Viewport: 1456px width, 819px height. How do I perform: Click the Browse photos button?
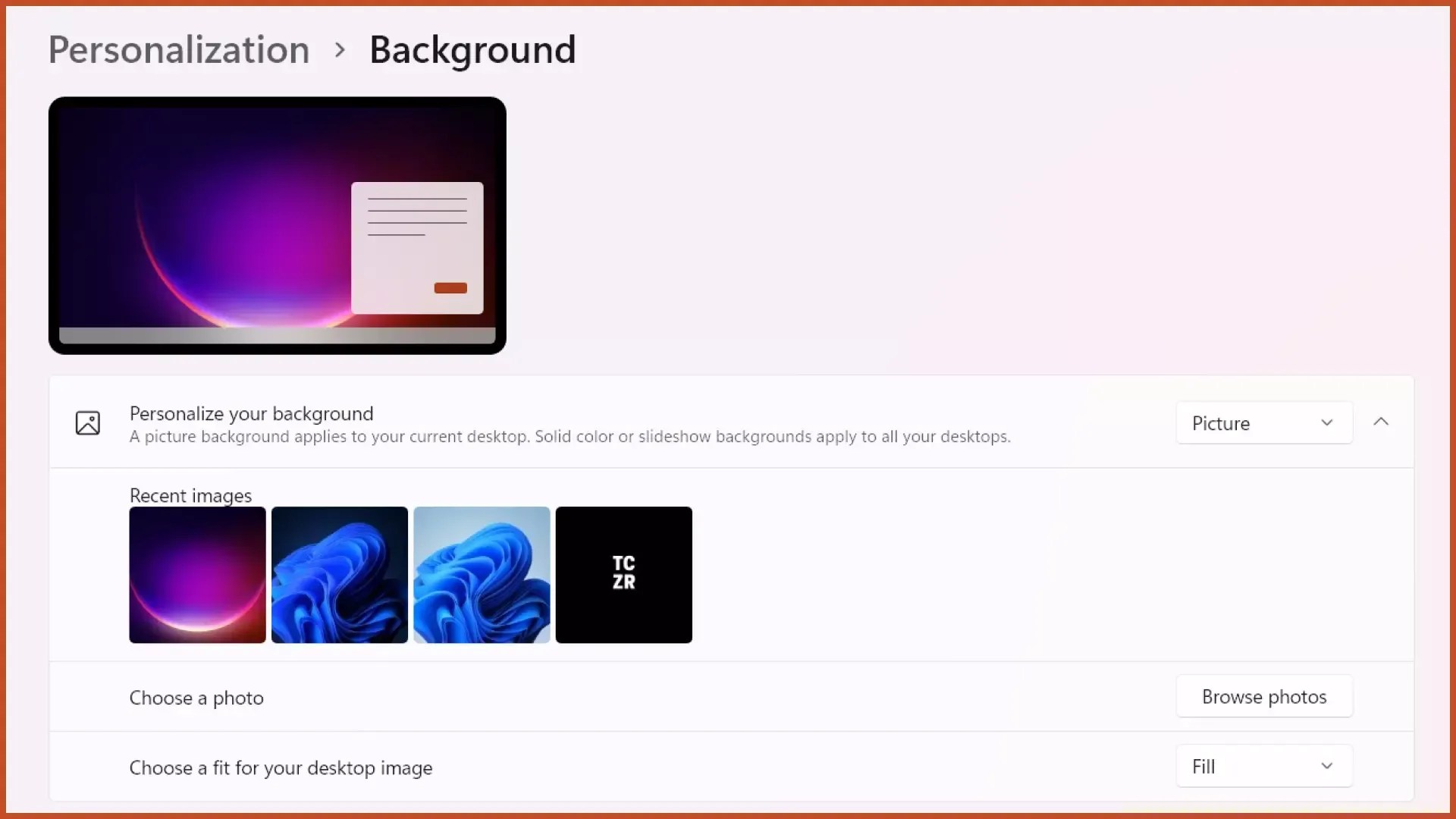[1263, 697]
